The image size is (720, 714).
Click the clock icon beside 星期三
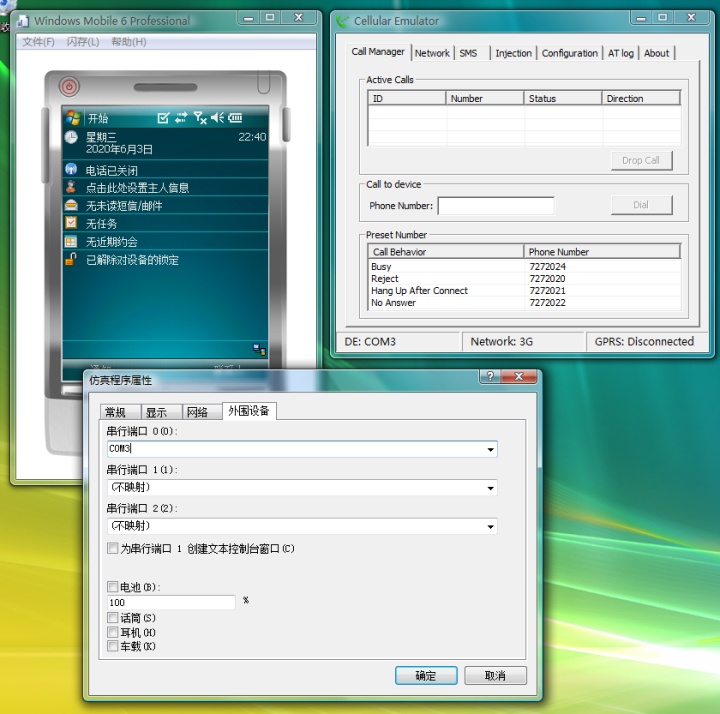click(71, 137)
